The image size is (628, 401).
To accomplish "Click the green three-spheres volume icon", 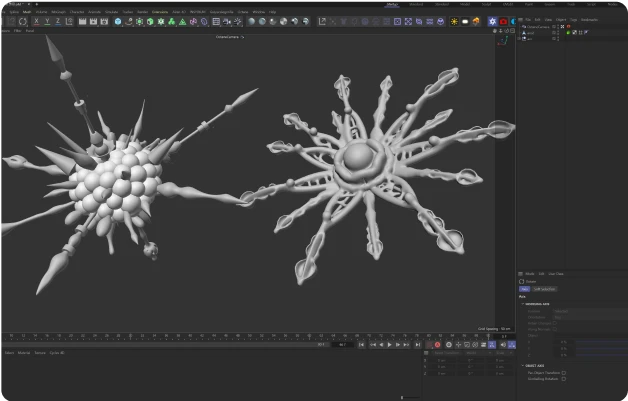I will [172, 22].
